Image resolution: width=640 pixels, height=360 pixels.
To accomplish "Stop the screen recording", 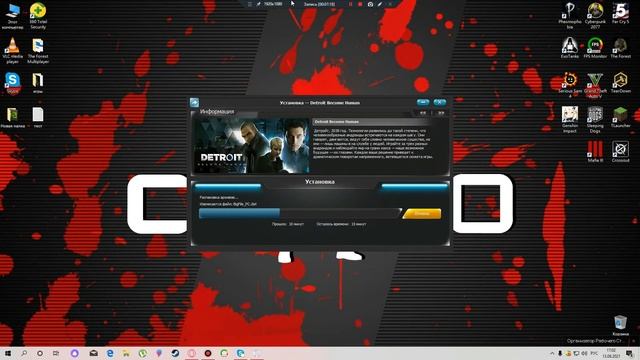I will point(360,4).
